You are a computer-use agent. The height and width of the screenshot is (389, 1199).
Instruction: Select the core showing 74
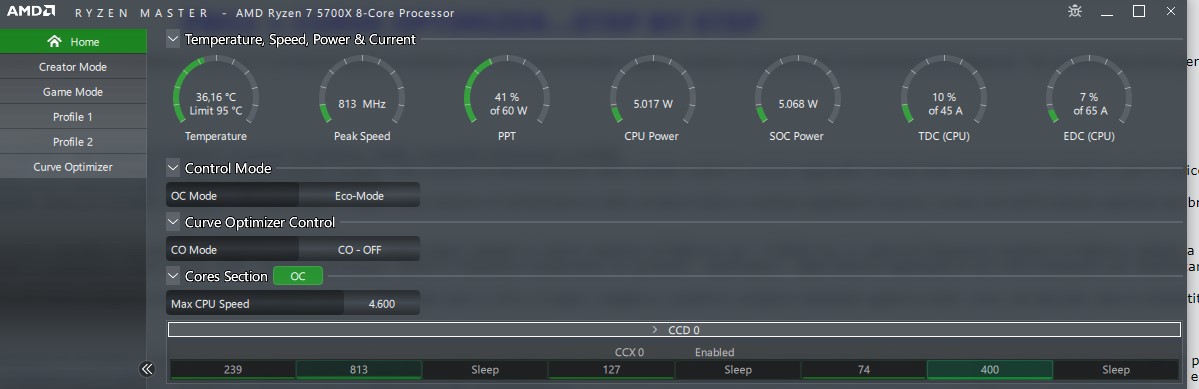(864, 370)
